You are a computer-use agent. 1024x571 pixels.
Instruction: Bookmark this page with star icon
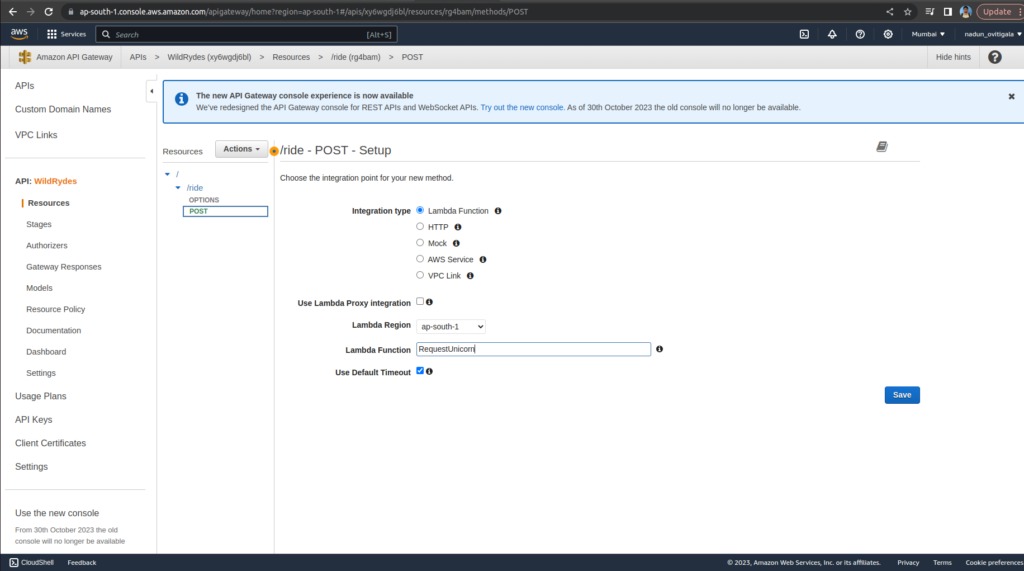click(x=908, y=12)
